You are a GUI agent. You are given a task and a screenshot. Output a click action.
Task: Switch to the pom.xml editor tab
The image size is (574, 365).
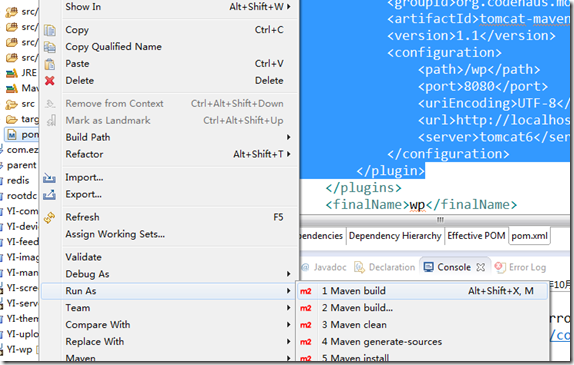click(529, 236)
